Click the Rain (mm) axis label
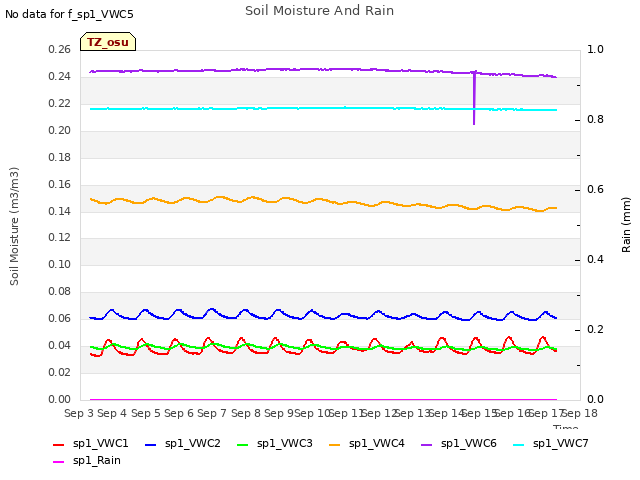The image size is (640, 480). coord(626,225)
